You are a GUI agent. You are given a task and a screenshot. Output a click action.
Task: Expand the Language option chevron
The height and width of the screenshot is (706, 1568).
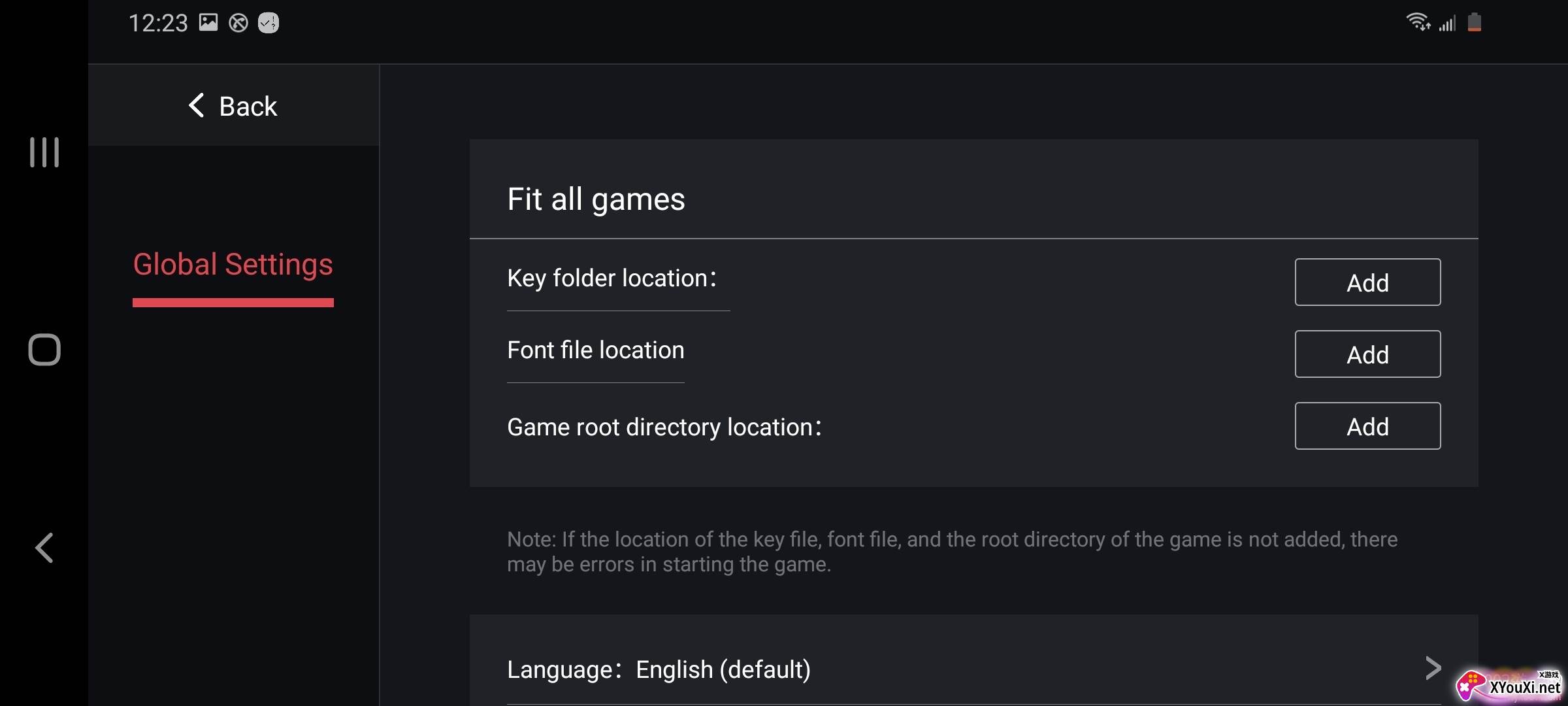pos(1433,668)
